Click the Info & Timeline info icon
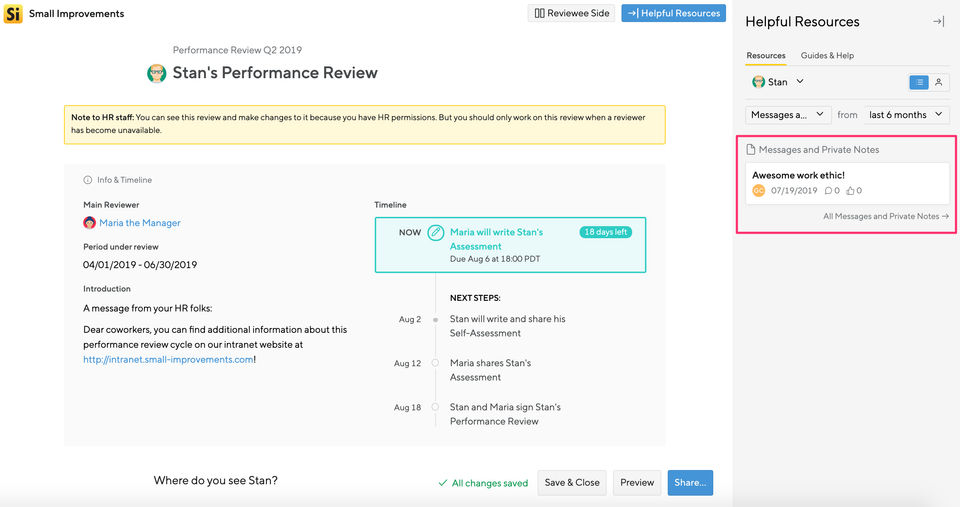 click(x=87, y=180)
